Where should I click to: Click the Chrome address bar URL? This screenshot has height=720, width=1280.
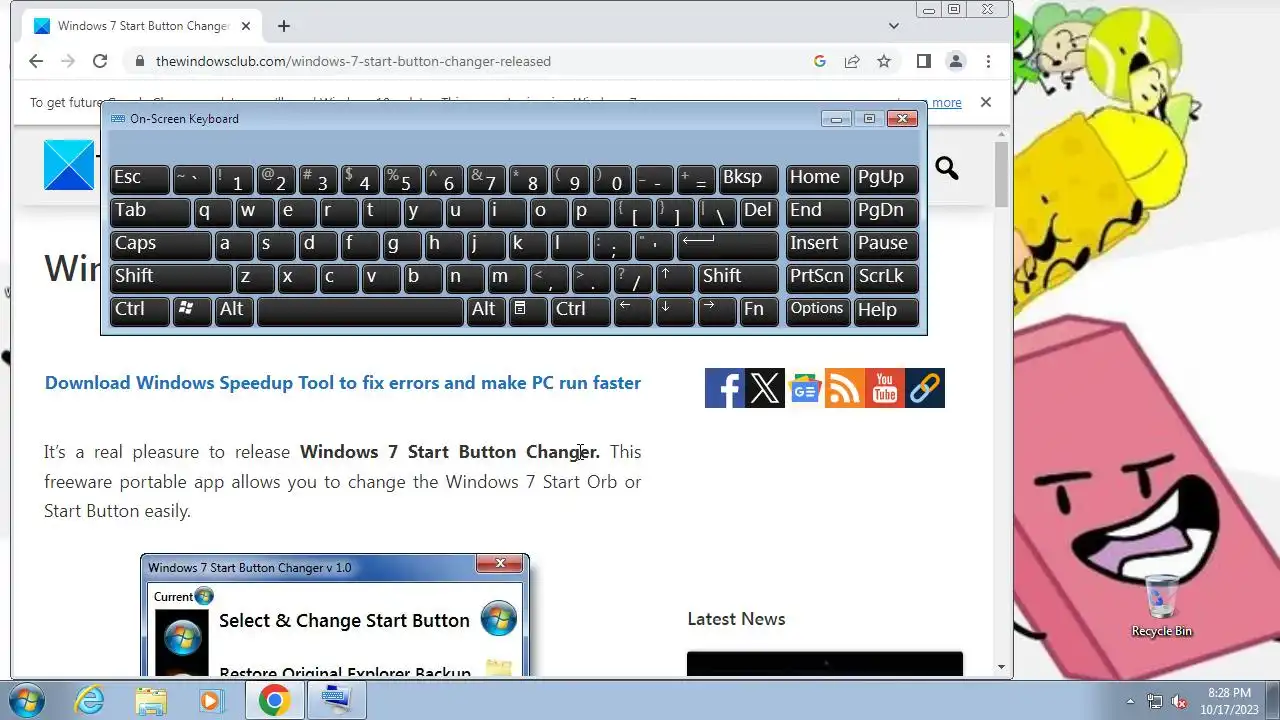point(353,61)
